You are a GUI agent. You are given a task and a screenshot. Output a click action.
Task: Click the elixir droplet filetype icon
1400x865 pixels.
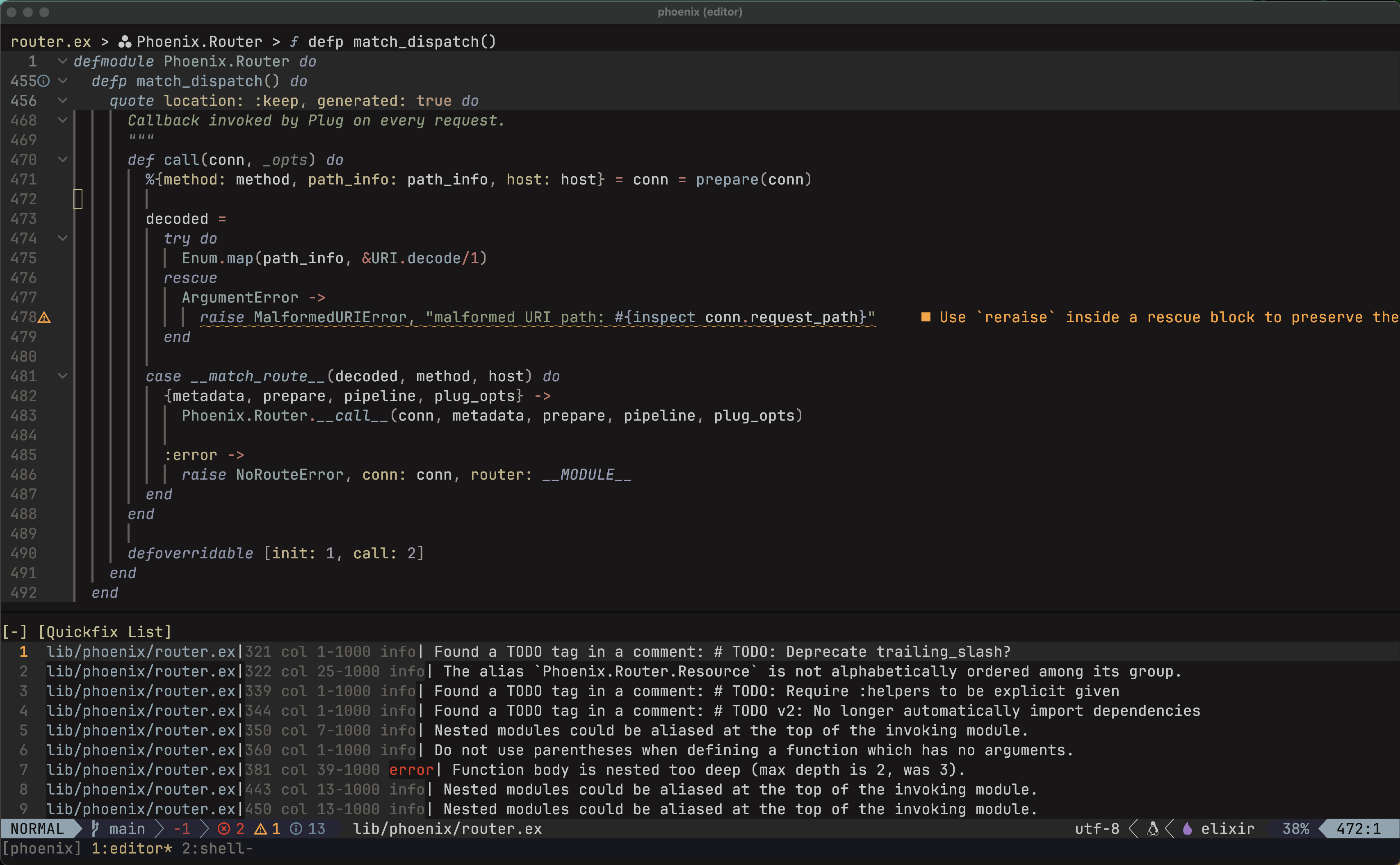[x=1187, y=829]
